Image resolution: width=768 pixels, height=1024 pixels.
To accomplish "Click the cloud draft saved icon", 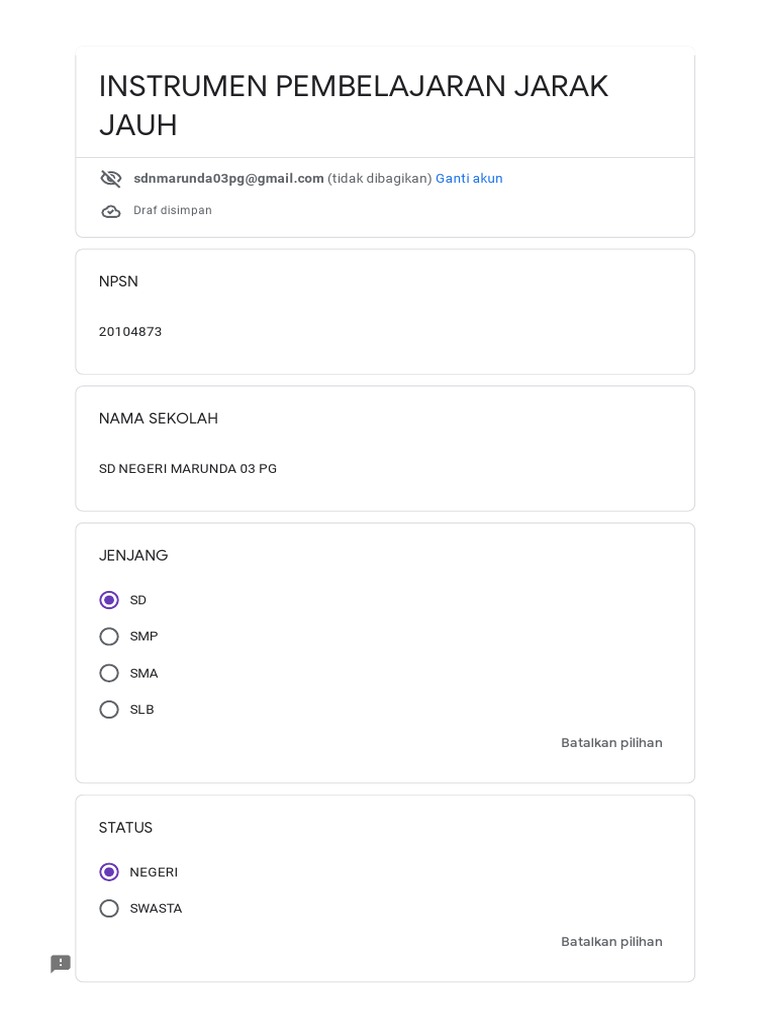I will (x=111, y=212).
